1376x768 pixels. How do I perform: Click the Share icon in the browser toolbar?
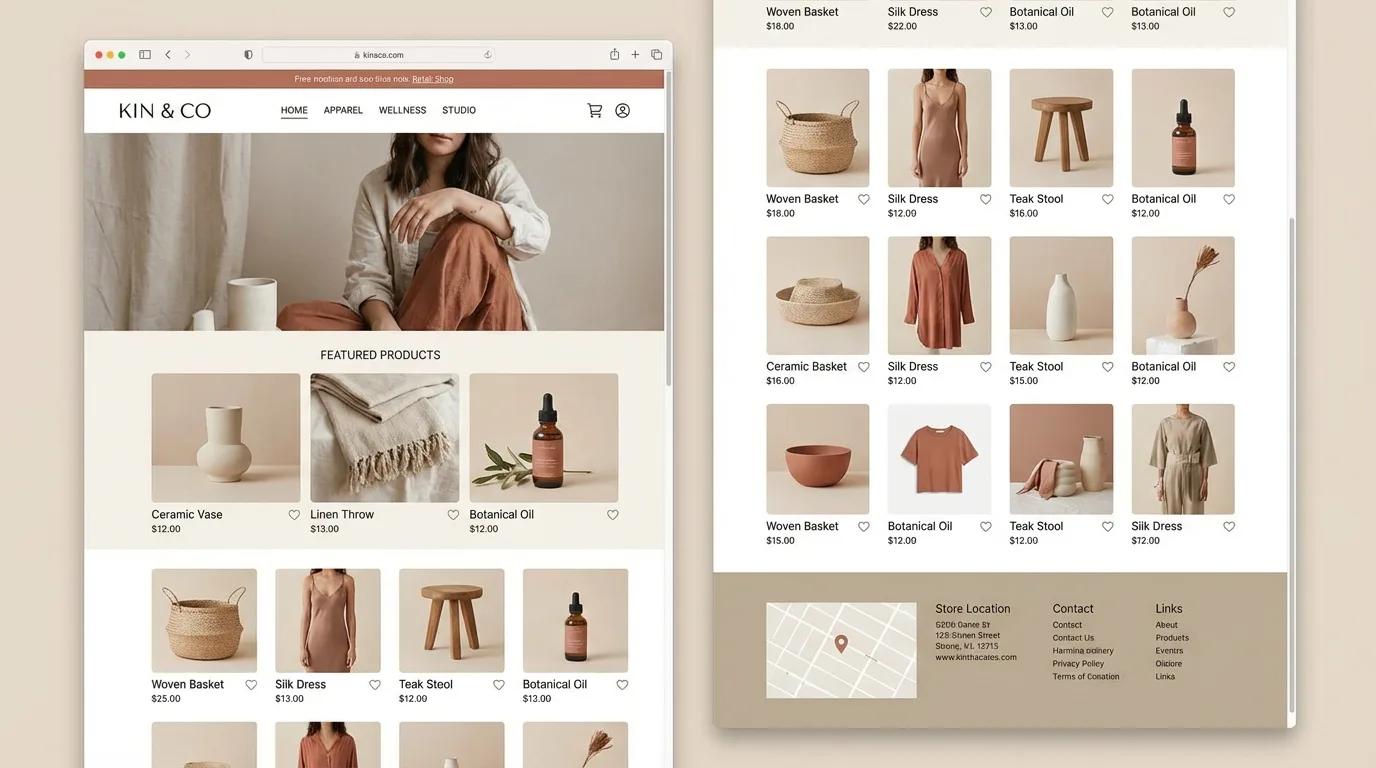pyautogui.click(x=614, y=54)
